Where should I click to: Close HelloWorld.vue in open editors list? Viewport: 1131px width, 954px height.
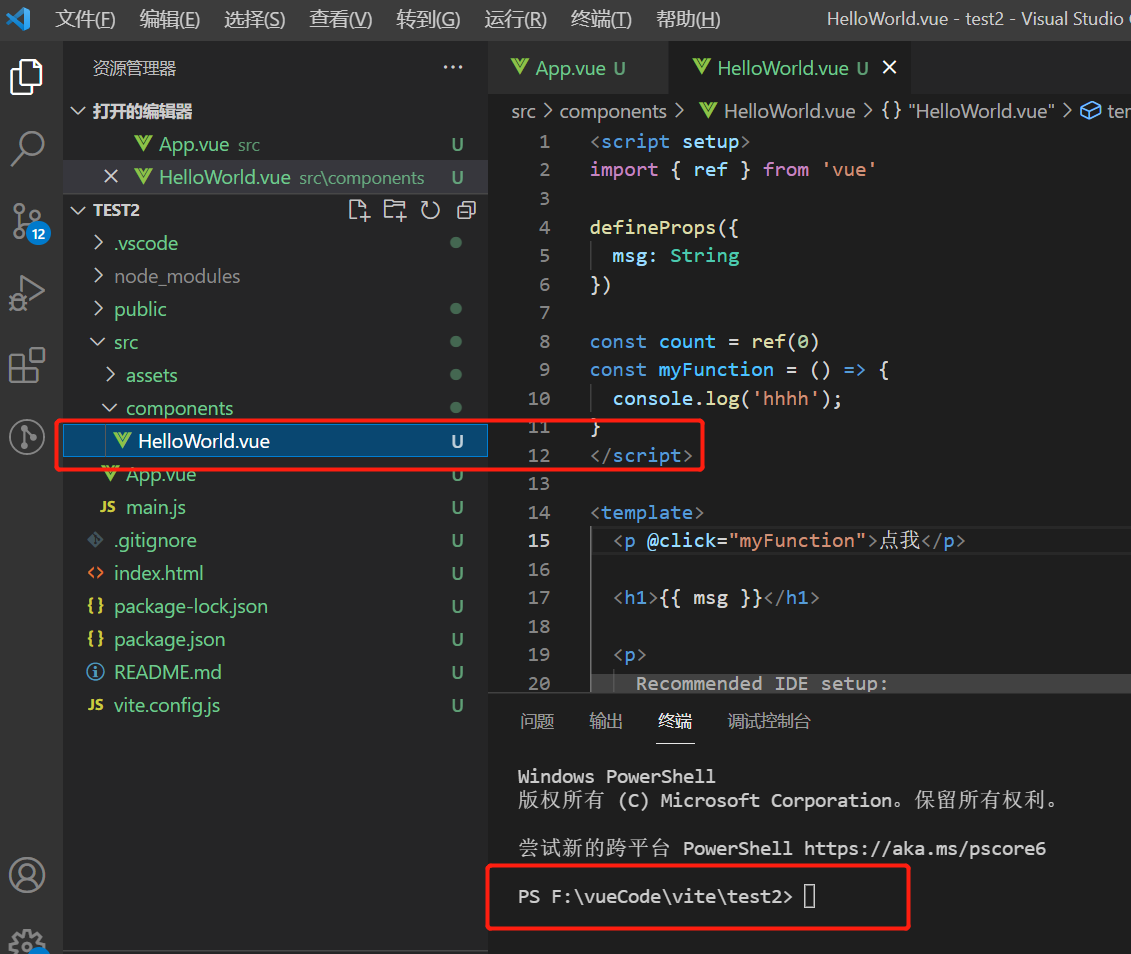[x=110, y=177]
